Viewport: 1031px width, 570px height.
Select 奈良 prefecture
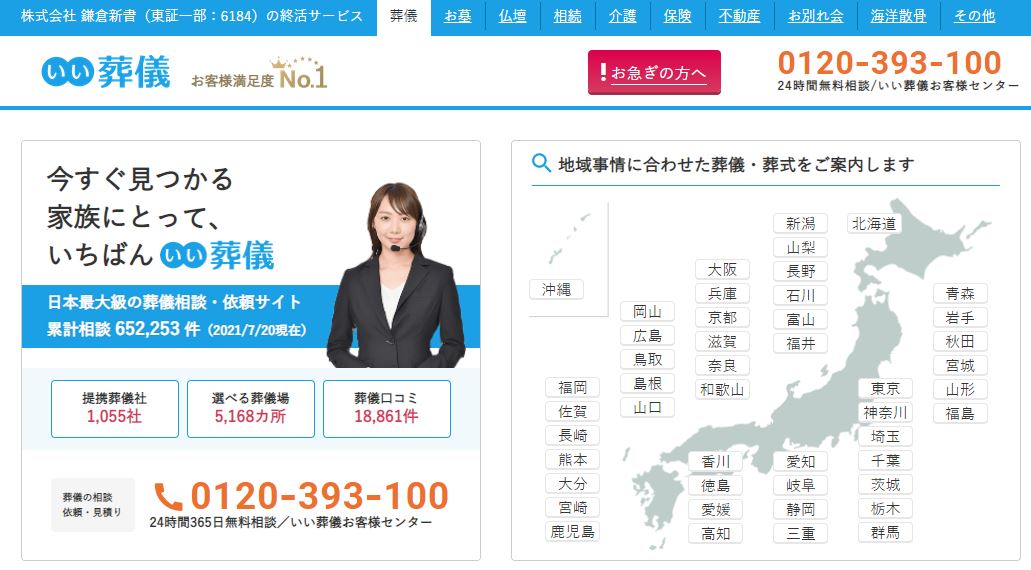point(722,366)
